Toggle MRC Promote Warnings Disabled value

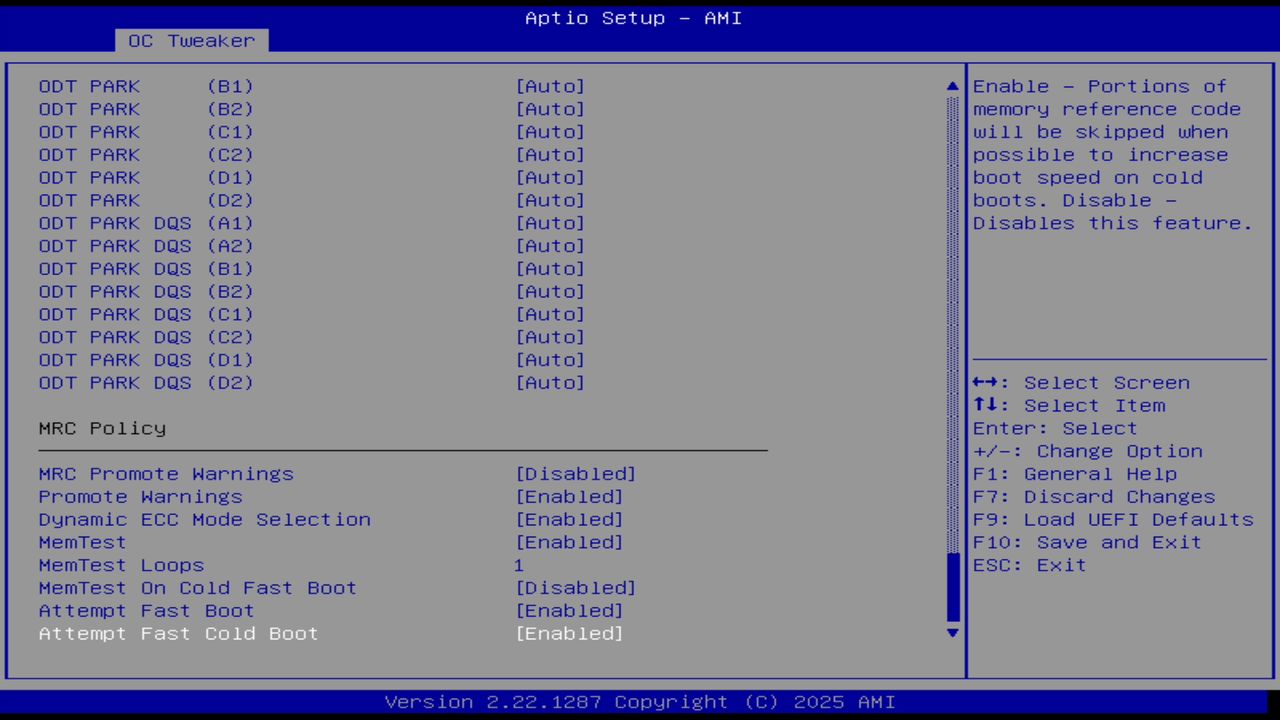coord(575,474)
